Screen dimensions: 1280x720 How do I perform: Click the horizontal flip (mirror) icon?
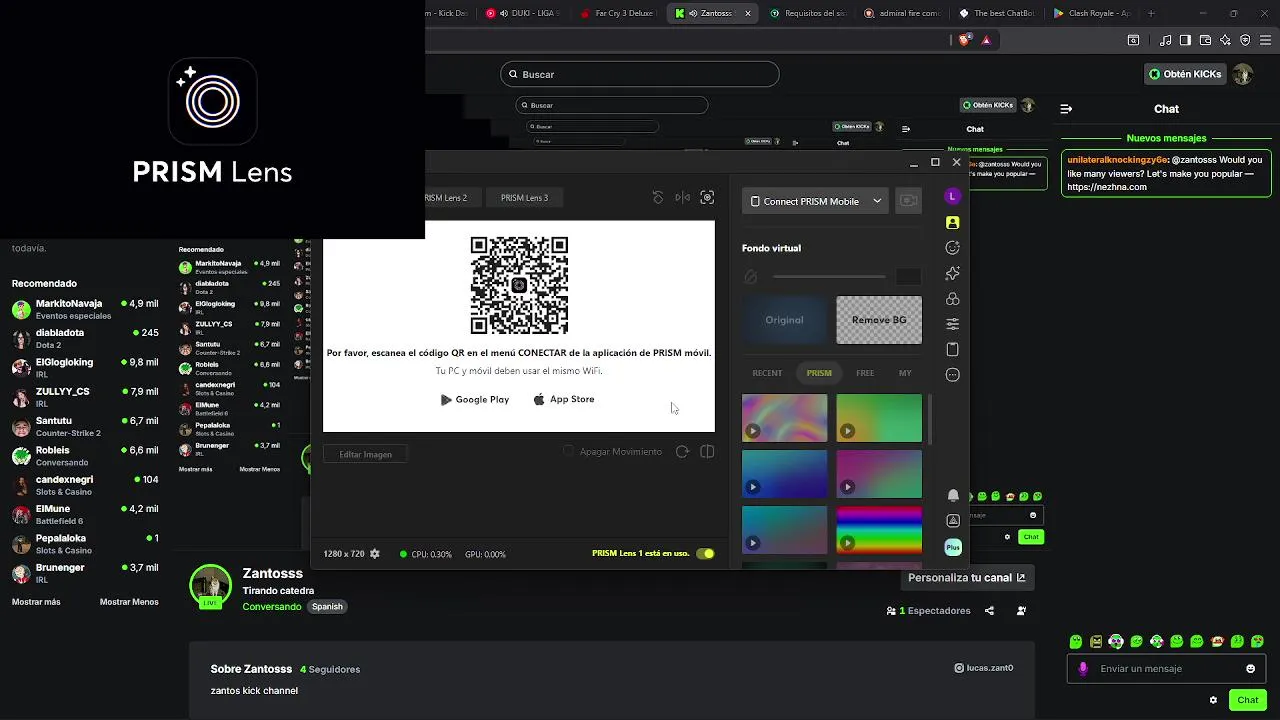coord(683,198)
